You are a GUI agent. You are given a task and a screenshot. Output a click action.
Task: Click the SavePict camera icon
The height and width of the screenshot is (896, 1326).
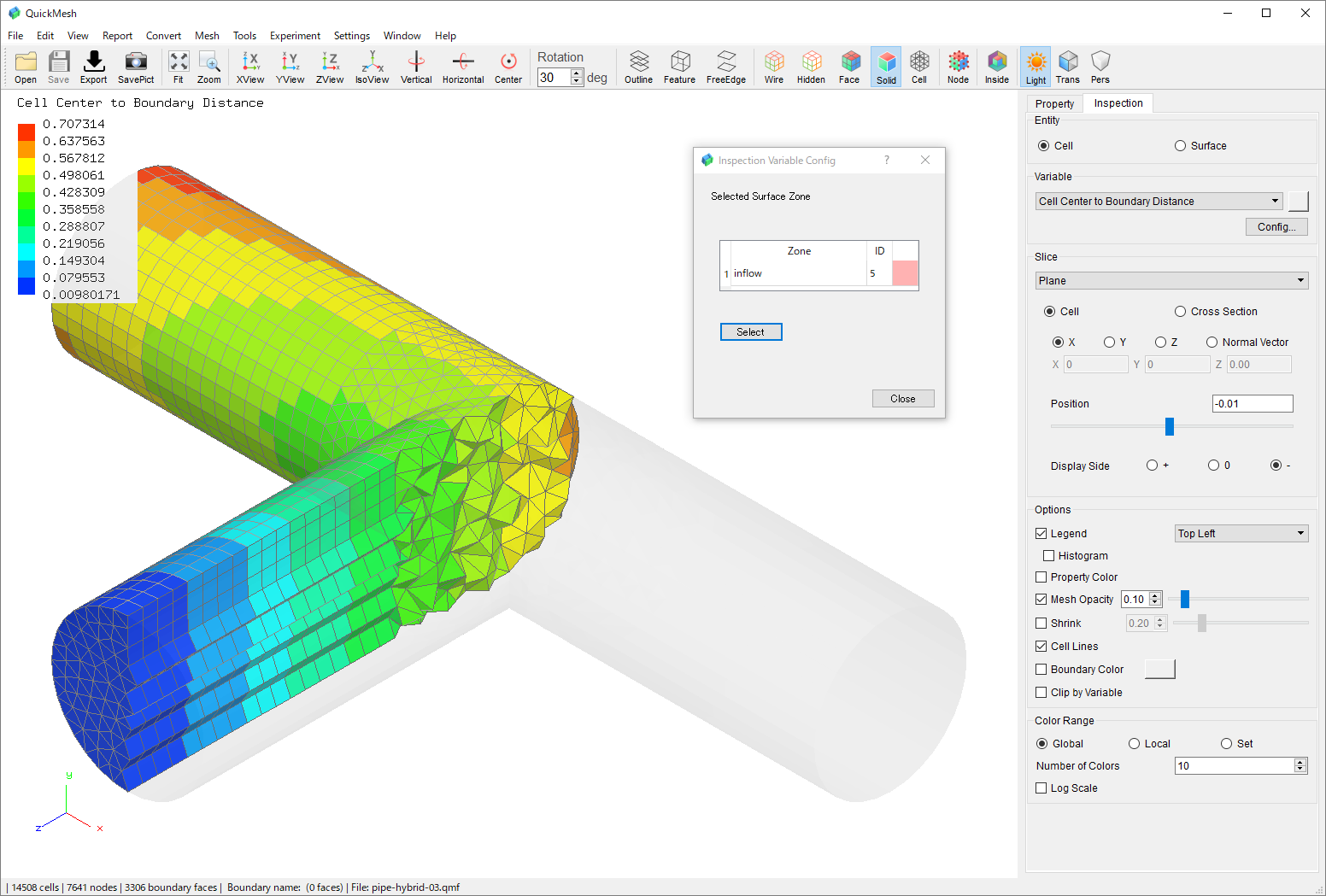136,67
